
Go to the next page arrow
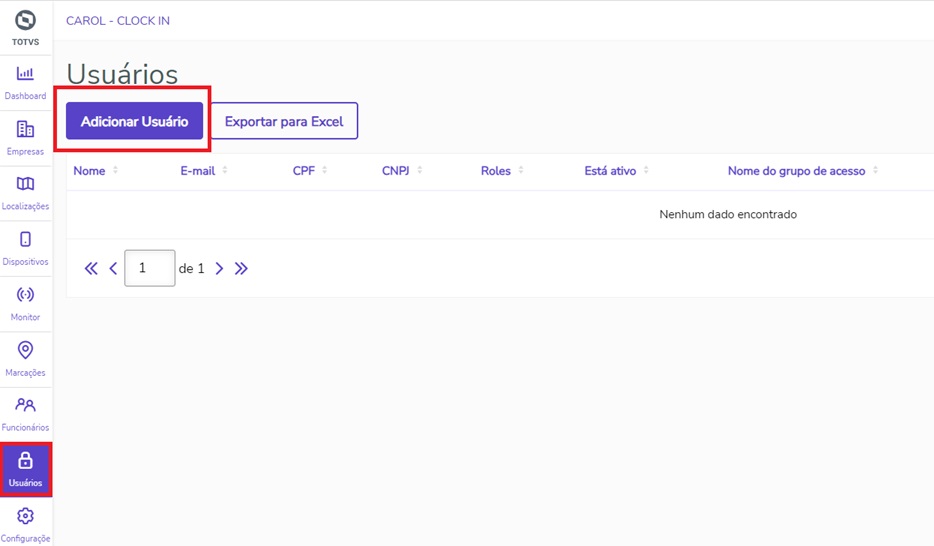(x=219, y=269)
